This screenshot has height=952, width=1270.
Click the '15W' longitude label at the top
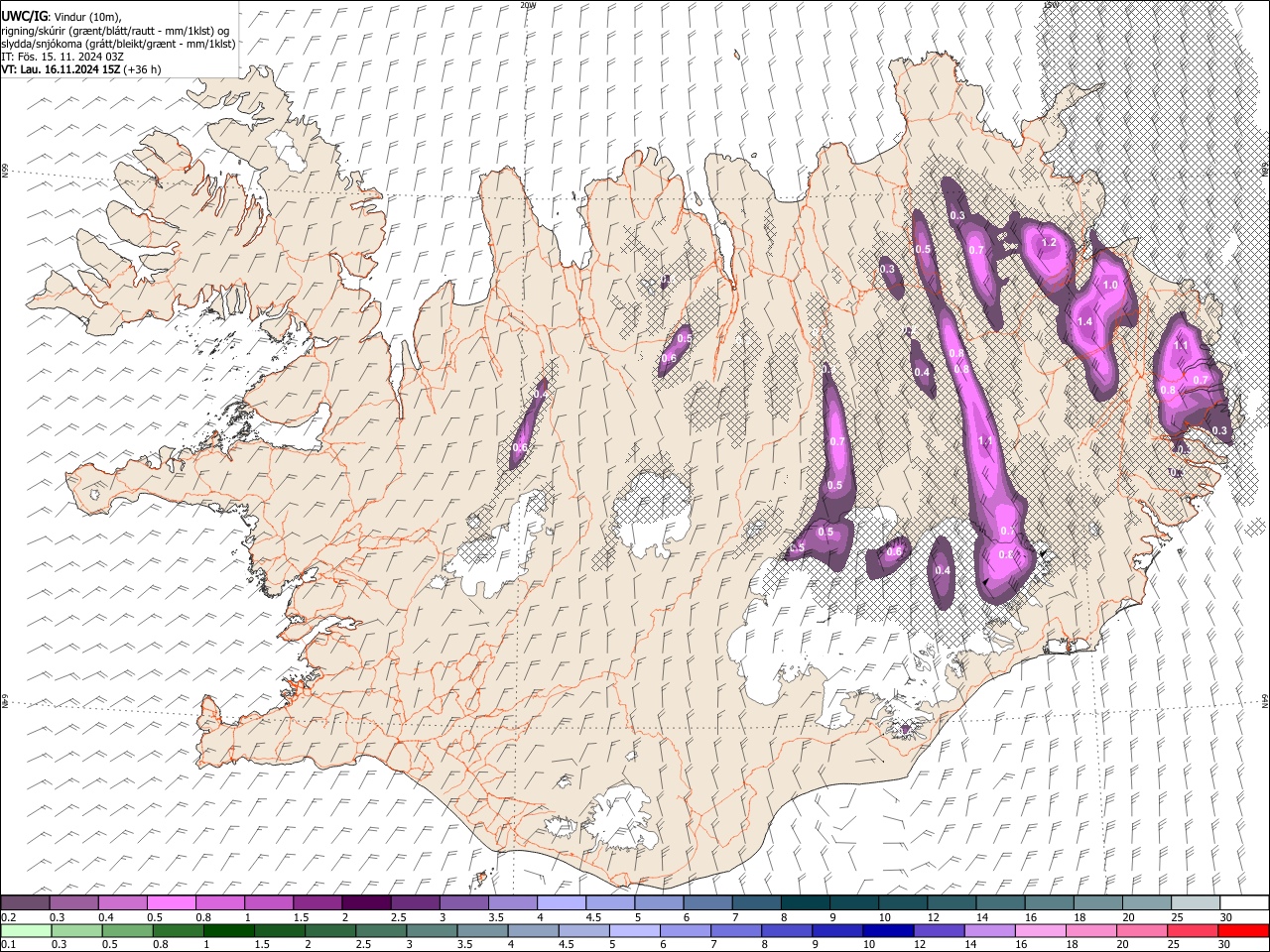(x=1049, y=5)
